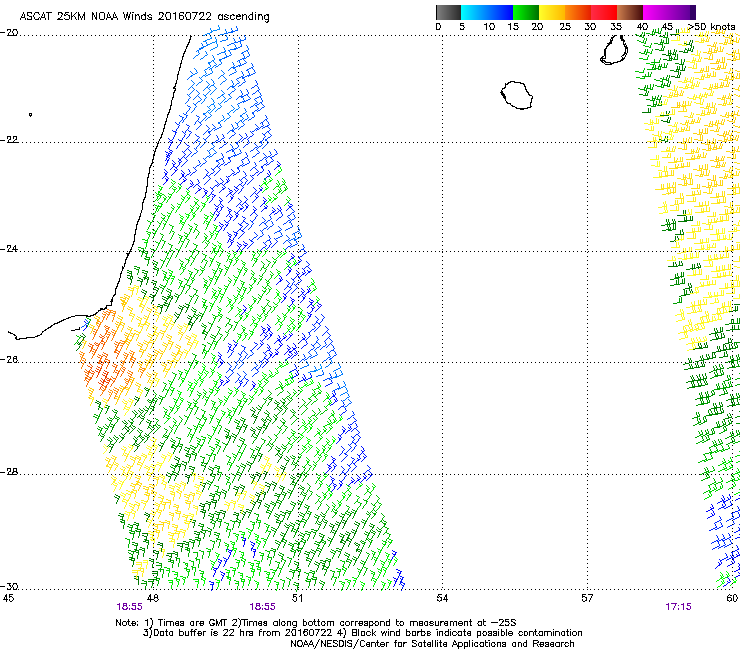The image size is (740, 650).
Task: Click the '54' longitude axis label
Action: pyautogui.click(x=442, y=599)
